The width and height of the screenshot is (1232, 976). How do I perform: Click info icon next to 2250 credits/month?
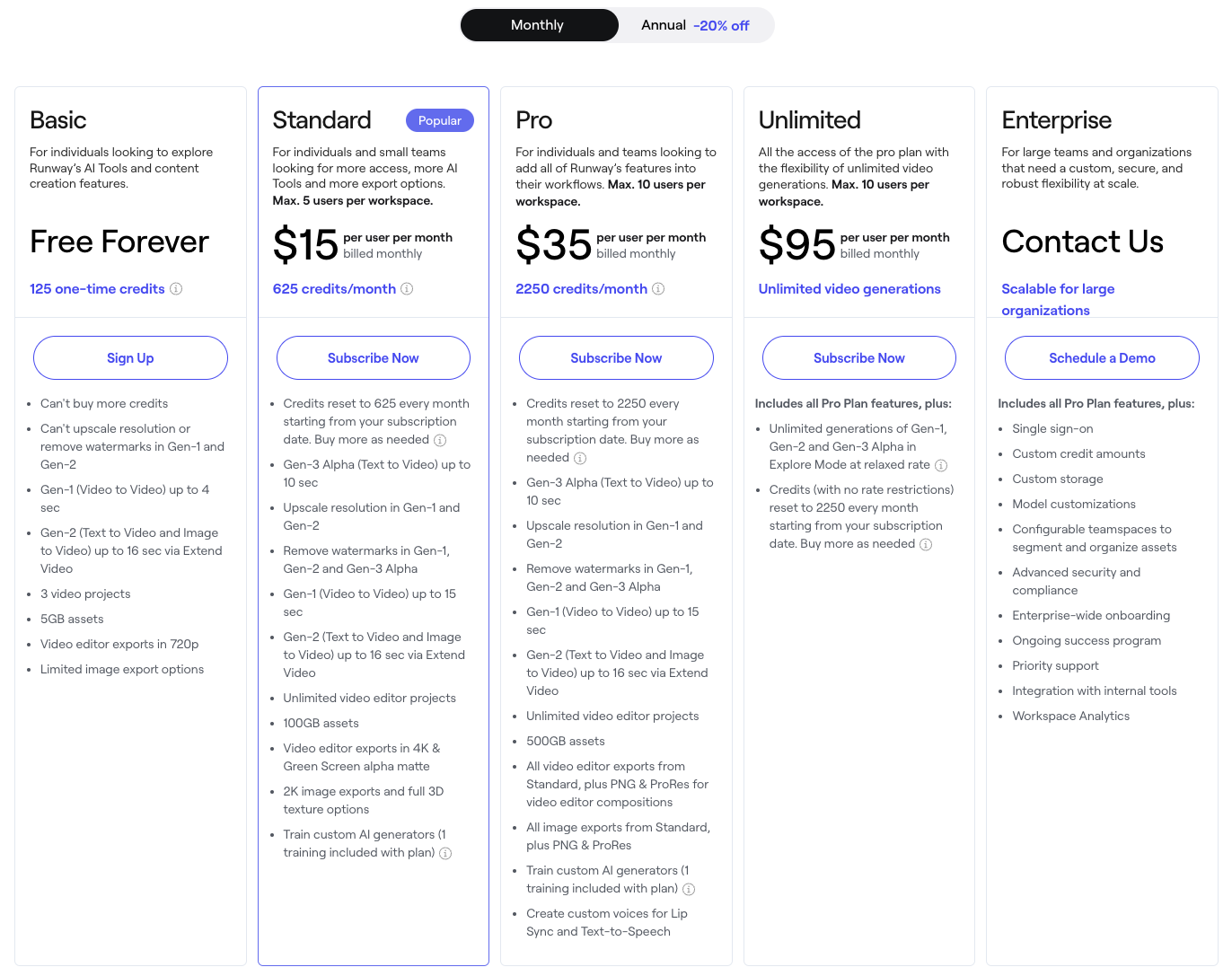click(x=658, y=289)
